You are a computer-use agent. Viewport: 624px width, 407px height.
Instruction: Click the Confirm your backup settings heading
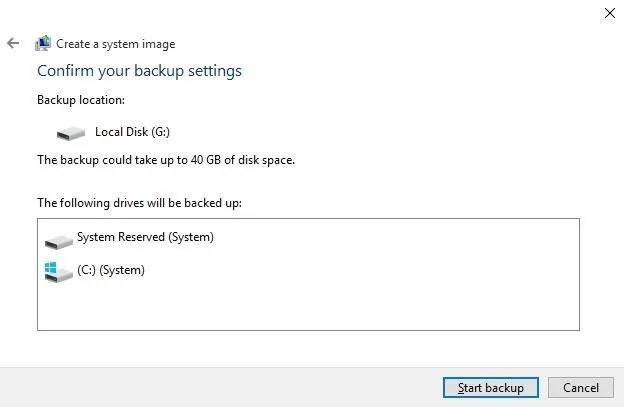(139, 71)
